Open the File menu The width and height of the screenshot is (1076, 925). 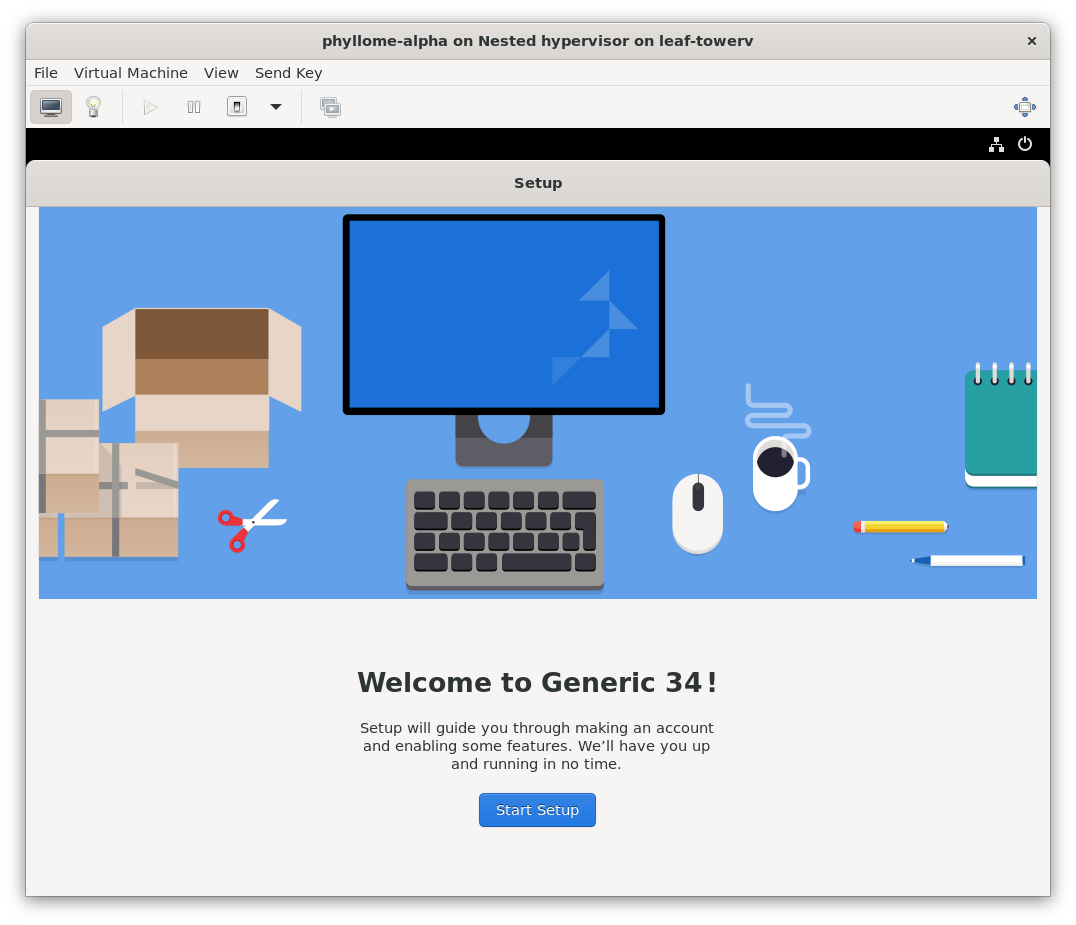pos(46,73)
